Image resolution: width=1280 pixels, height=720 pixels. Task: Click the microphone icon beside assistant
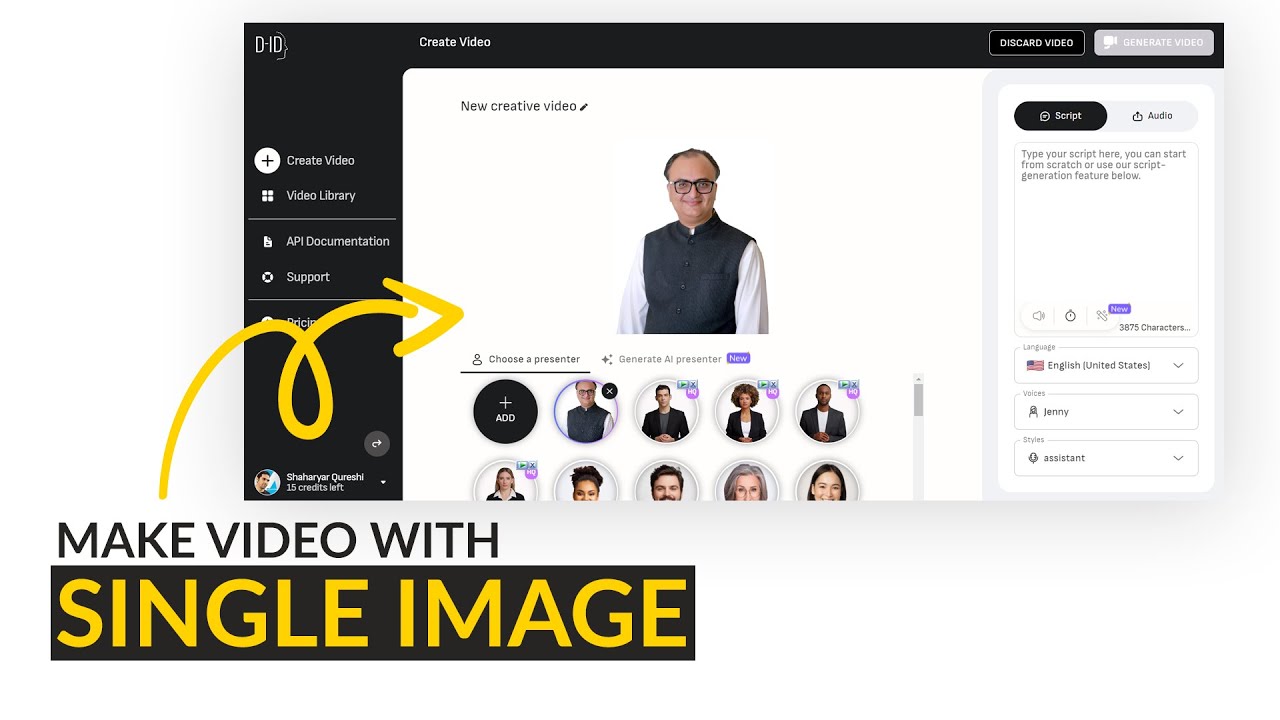(1033, 458)
